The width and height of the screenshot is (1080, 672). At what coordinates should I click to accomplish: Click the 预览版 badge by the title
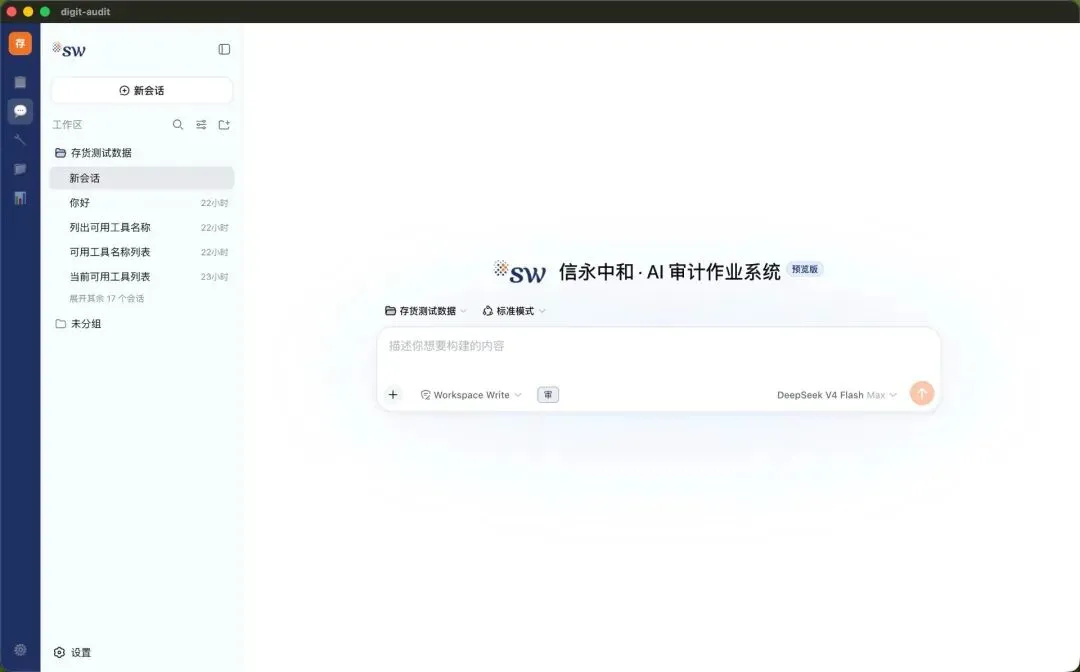(804, 269)
